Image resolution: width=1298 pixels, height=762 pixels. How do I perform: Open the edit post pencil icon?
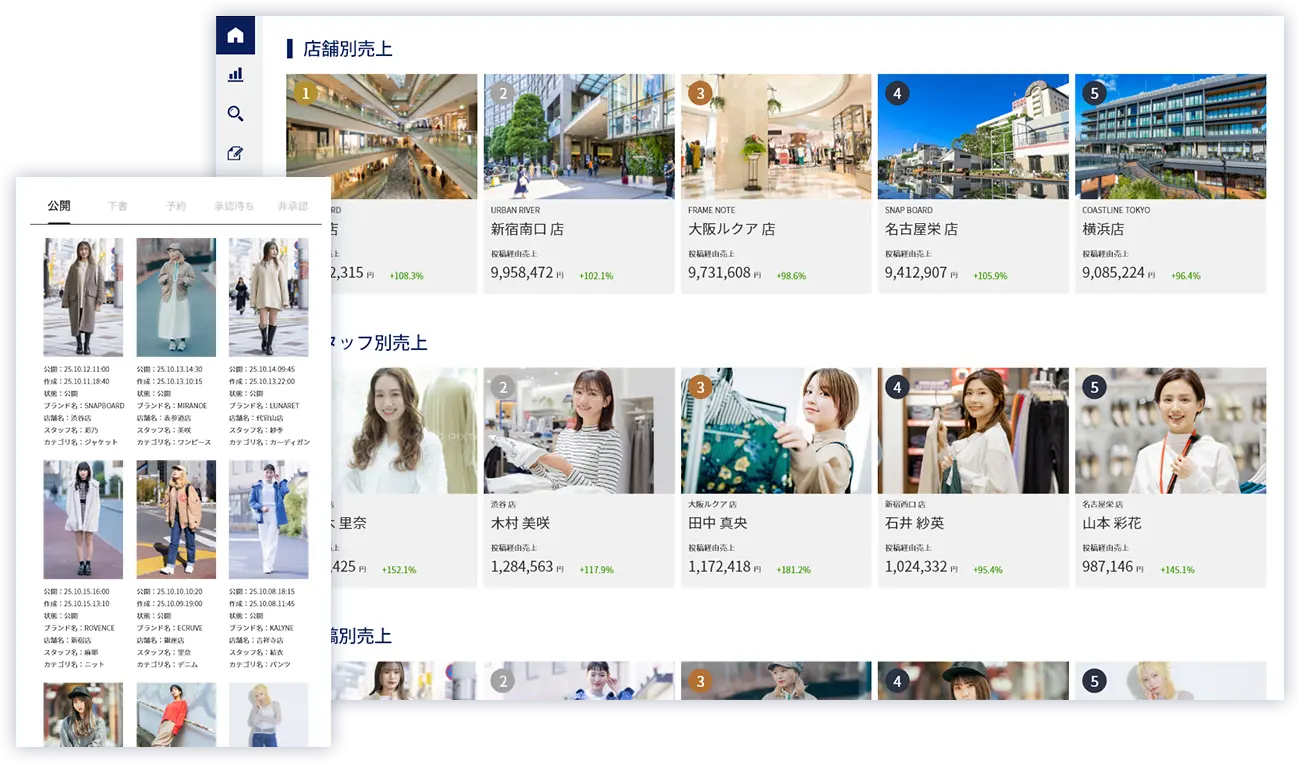coord(235,153)
